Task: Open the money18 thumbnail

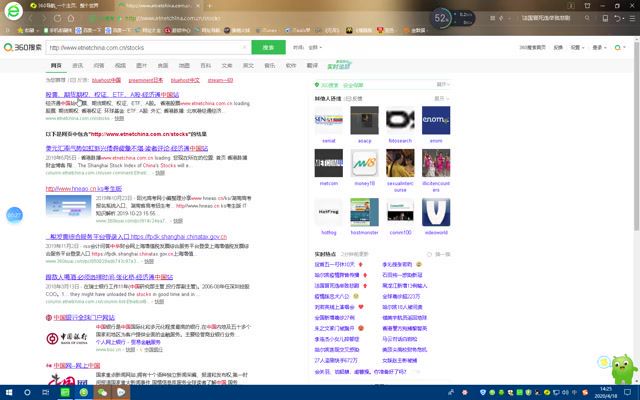Action: 364,163
